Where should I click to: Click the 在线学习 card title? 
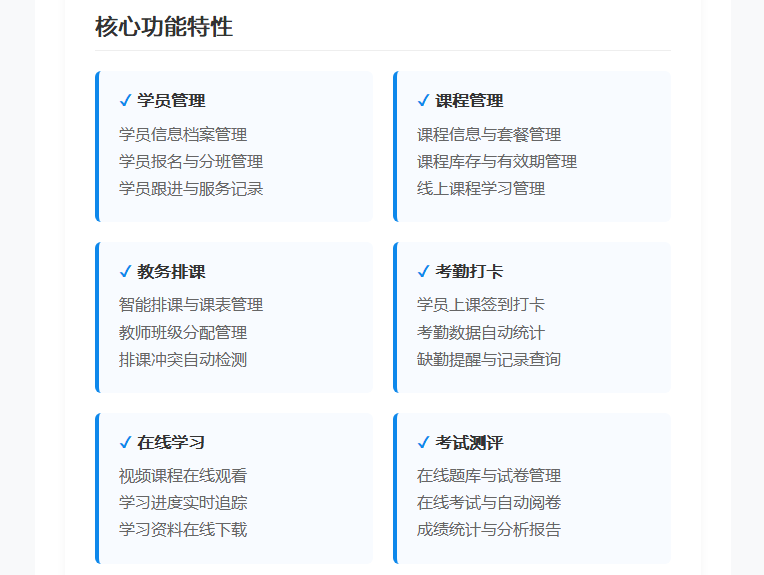tap(171, 442)
